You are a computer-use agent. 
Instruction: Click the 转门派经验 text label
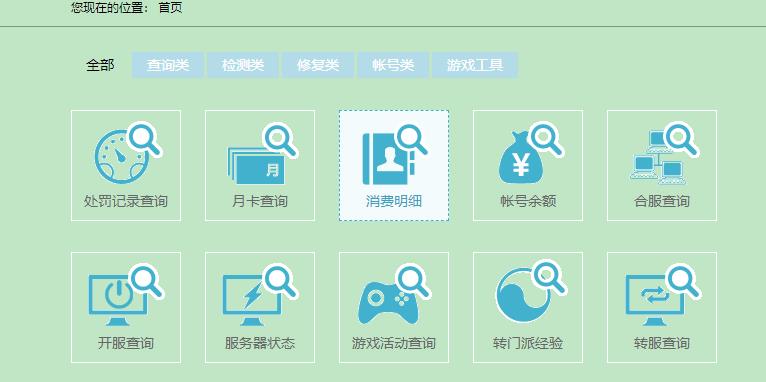click(528, 343)
